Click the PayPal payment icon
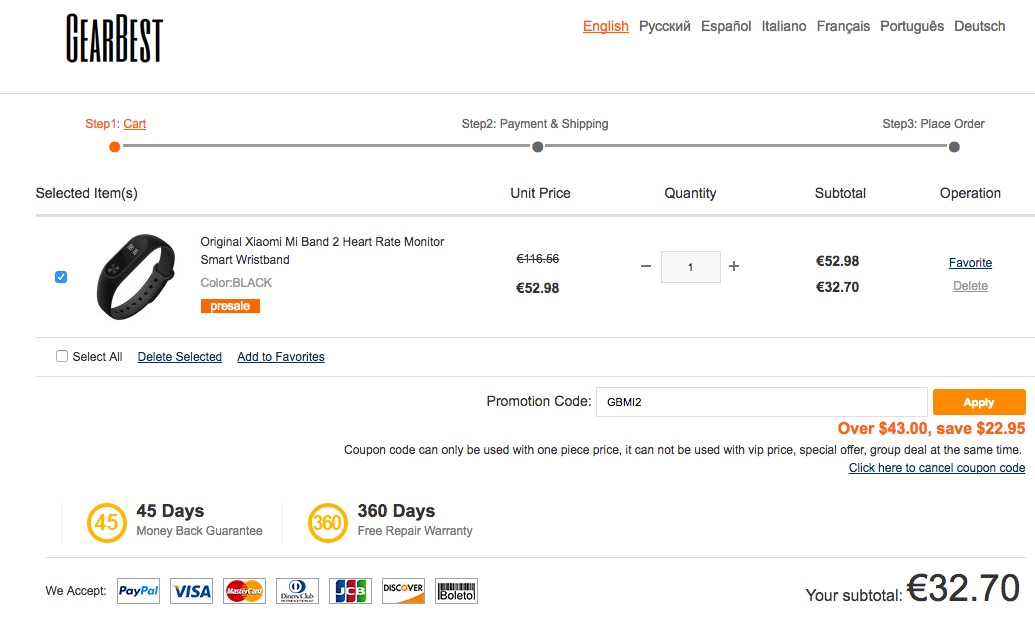This screenshot has height=634, width=1035. (x=139, y=591)
